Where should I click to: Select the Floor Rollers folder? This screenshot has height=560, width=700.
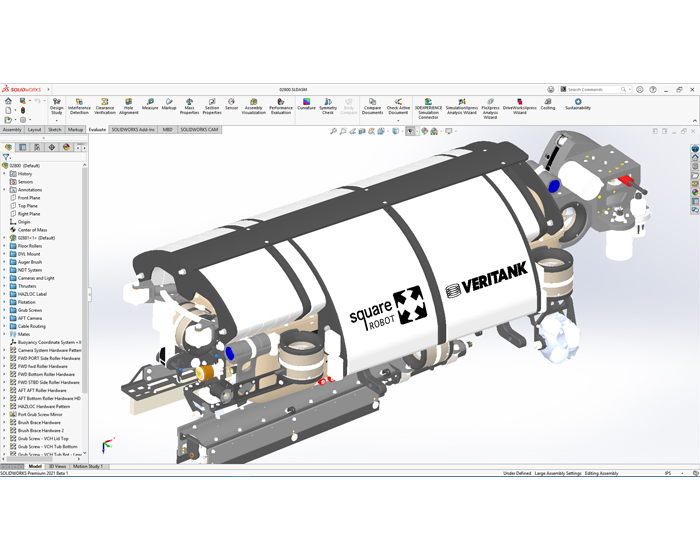pos(30,246)
